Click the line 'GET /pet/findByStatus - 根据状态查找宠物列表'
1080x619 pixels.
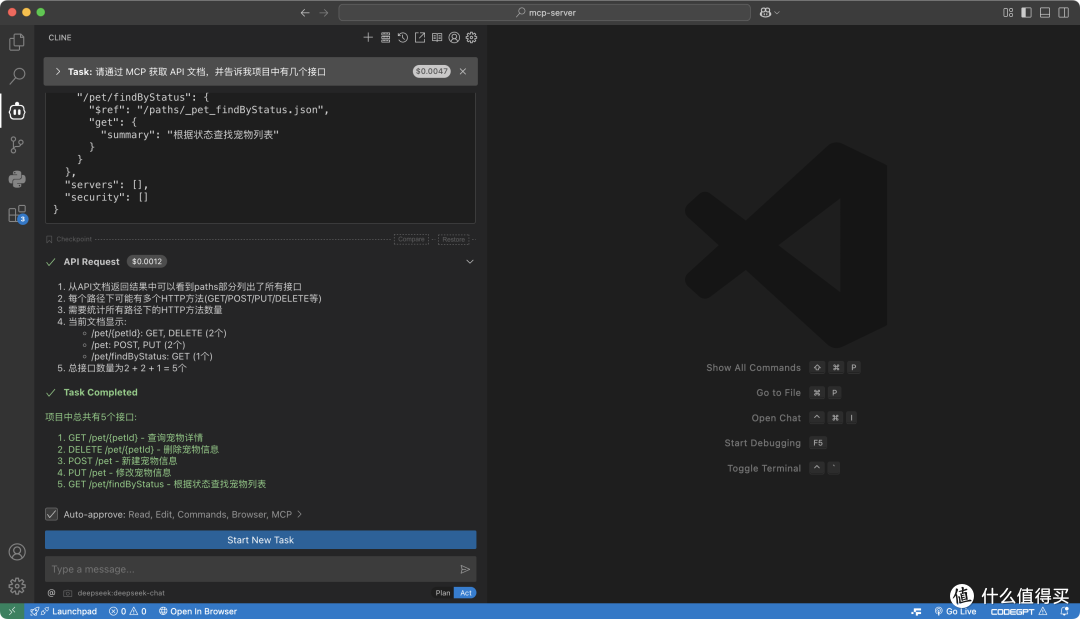[167, 484]
